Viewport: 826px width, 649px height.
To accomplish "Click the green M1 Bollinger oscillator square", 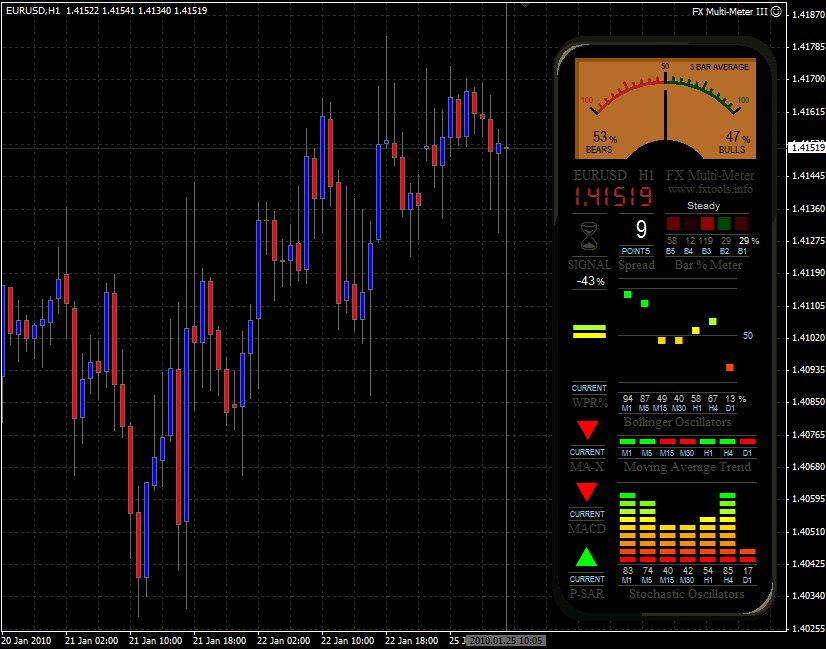I will (x=627, y=294).
